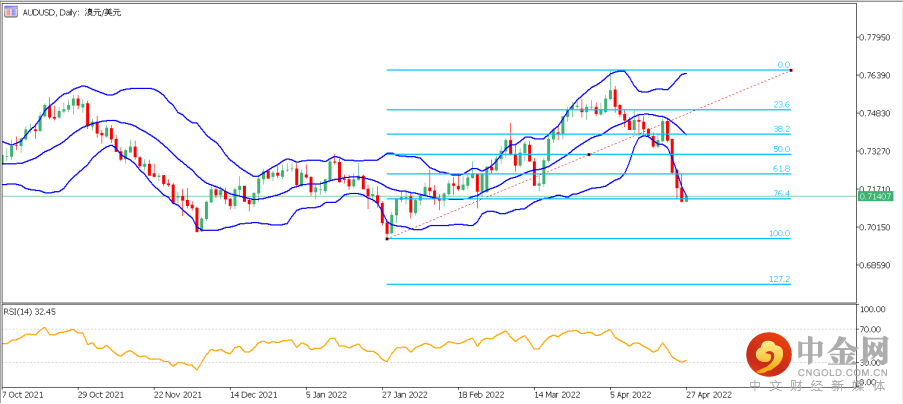The width and height of the screenshot is (903, 404).
Task: Click the 5 Apr 2022 date label
Action: tap(631, 395)
